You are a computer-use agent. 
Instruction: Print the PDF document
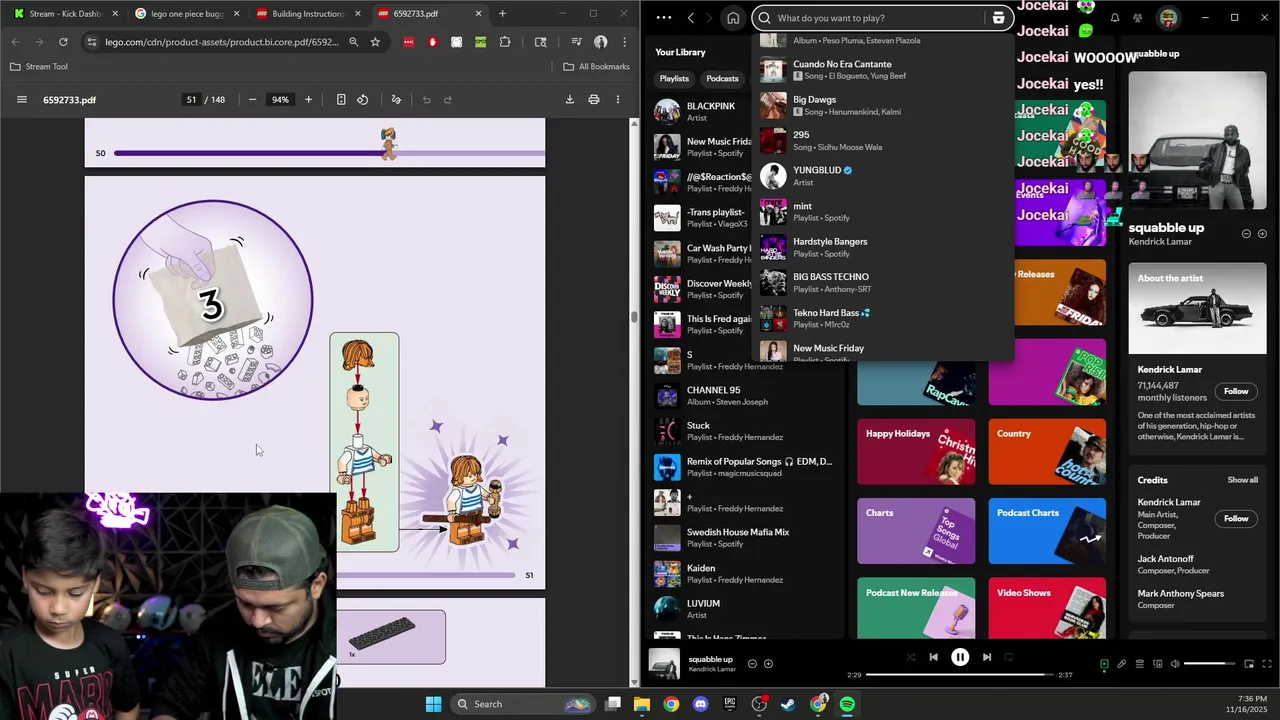(x=594, y=100)
